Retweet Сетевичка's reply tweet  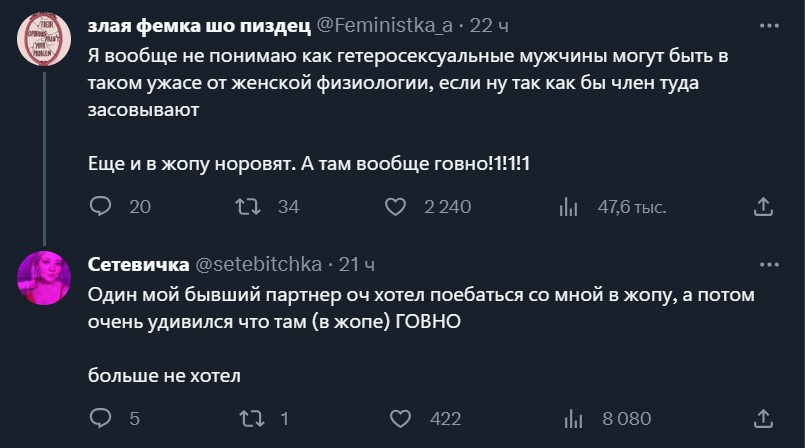tap(246, 418)
